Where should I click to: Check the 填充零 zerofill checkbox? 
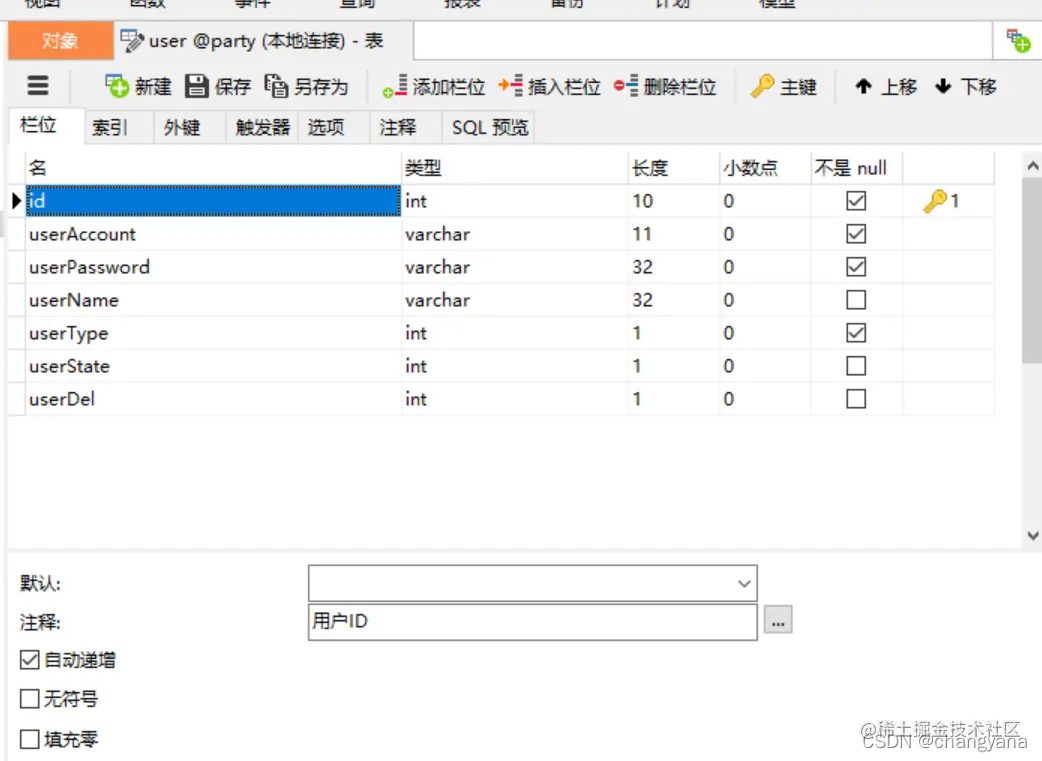pos(30,738)
